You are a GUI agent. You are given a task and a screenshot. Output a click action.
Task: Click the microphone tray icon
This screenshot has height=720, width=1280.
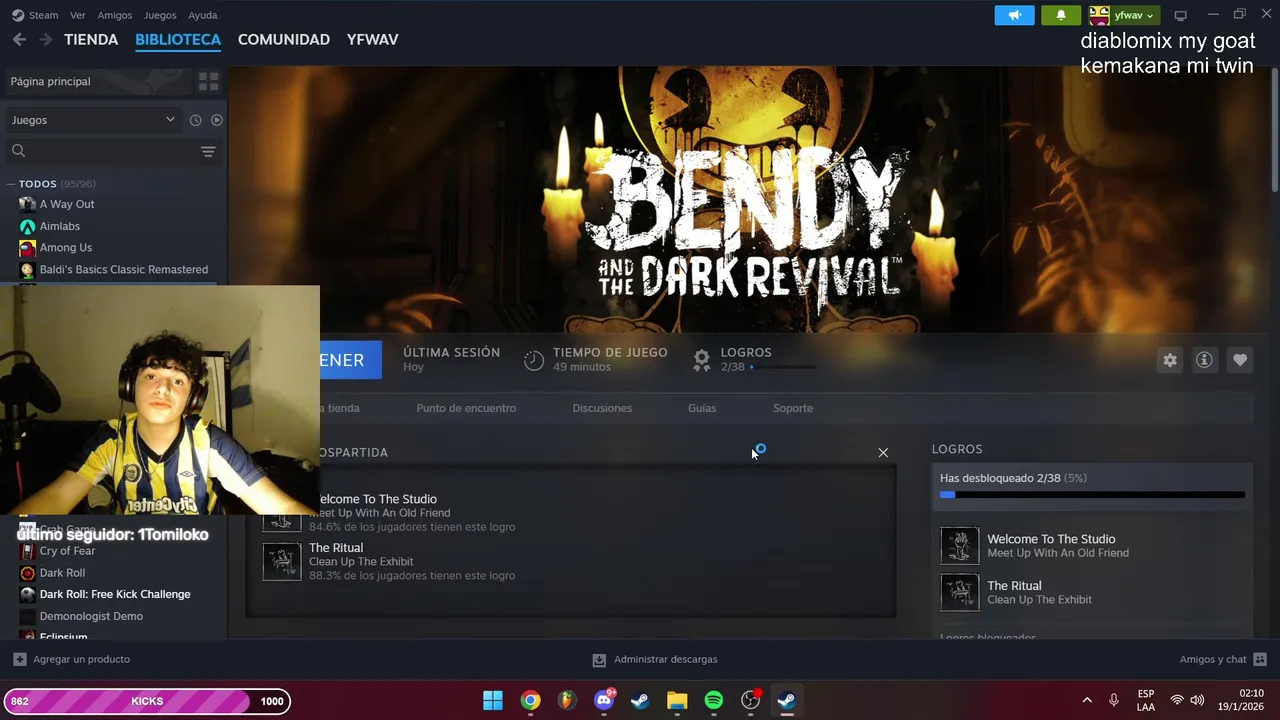coord(1114,700)
